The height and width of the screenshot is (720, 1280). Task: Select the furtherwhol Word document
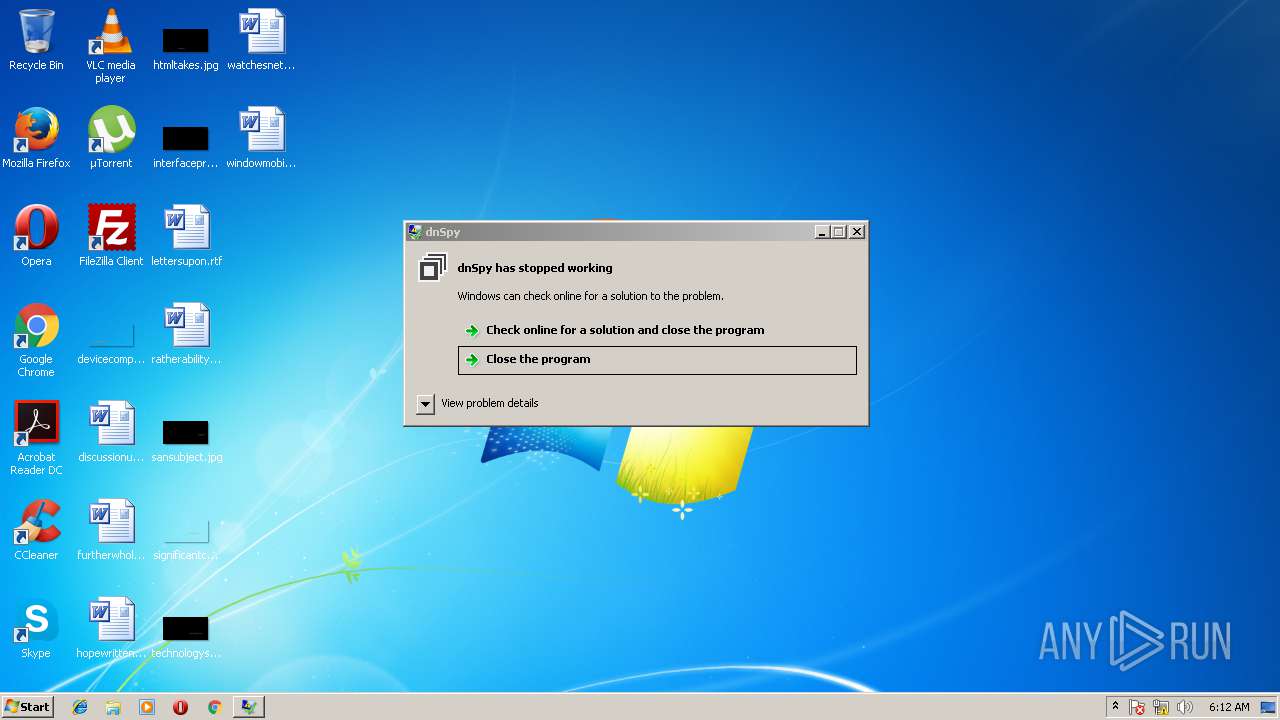[111, 530]
